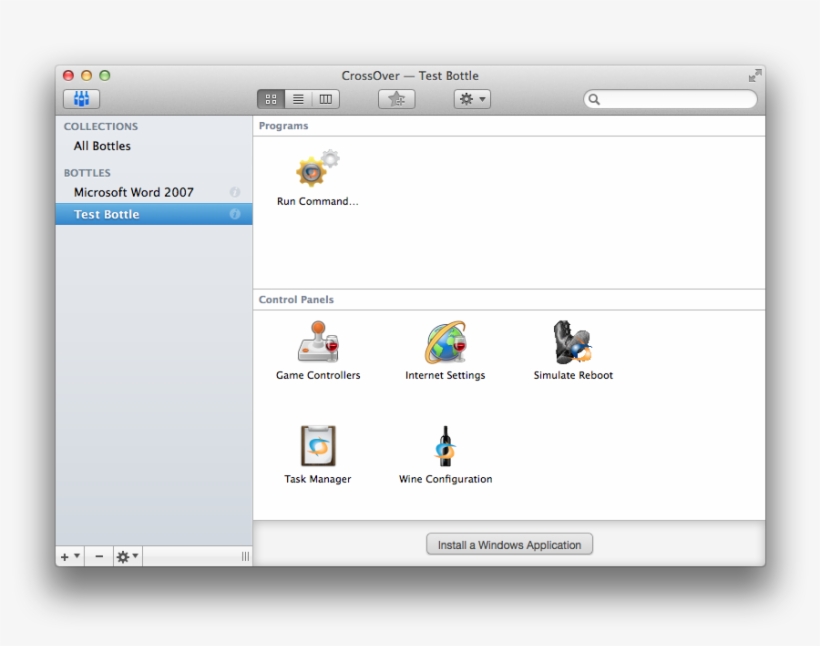
Task: Open the Game Controllers control panel
Action: (x=318, y=345)
